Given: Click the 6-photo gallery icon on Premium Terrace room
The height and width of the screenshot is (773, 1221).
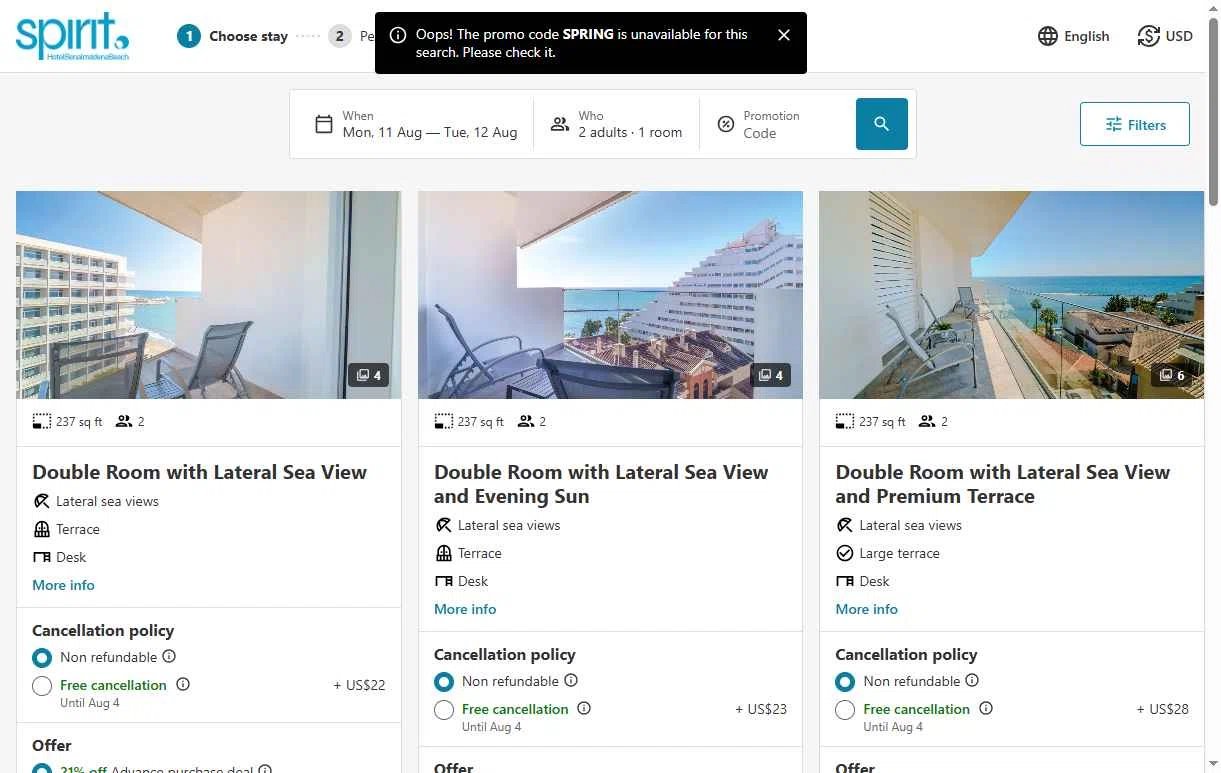Looking at the screenshot, I should coord(1172,375).
